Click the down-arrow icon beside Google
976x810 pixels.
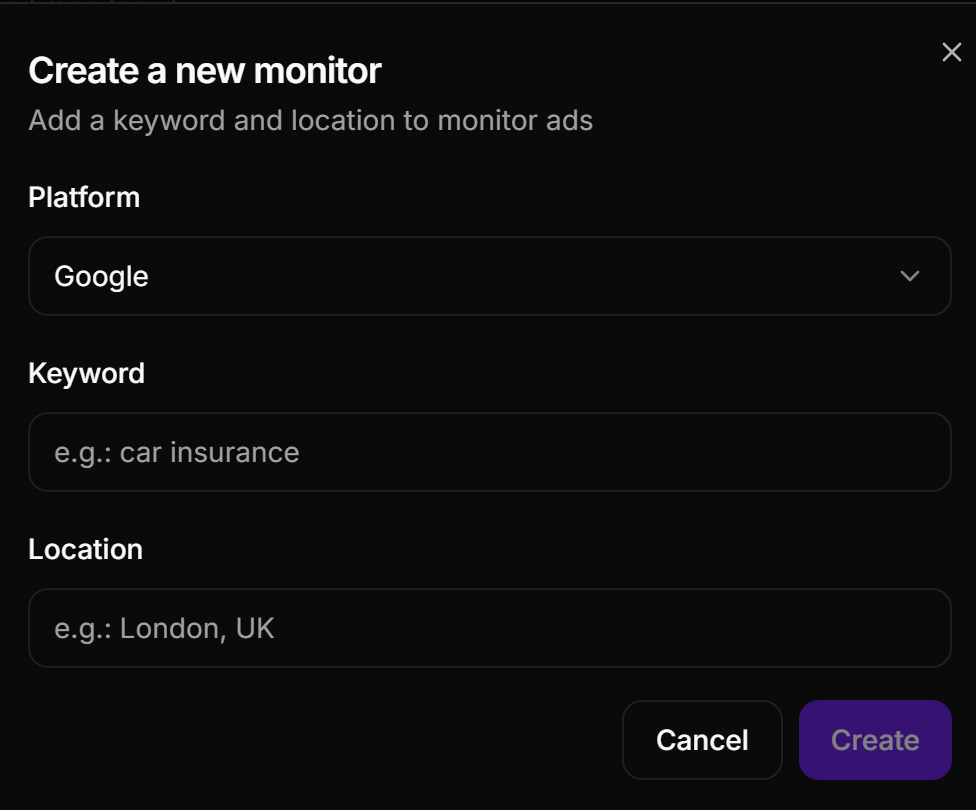(909, 276)
